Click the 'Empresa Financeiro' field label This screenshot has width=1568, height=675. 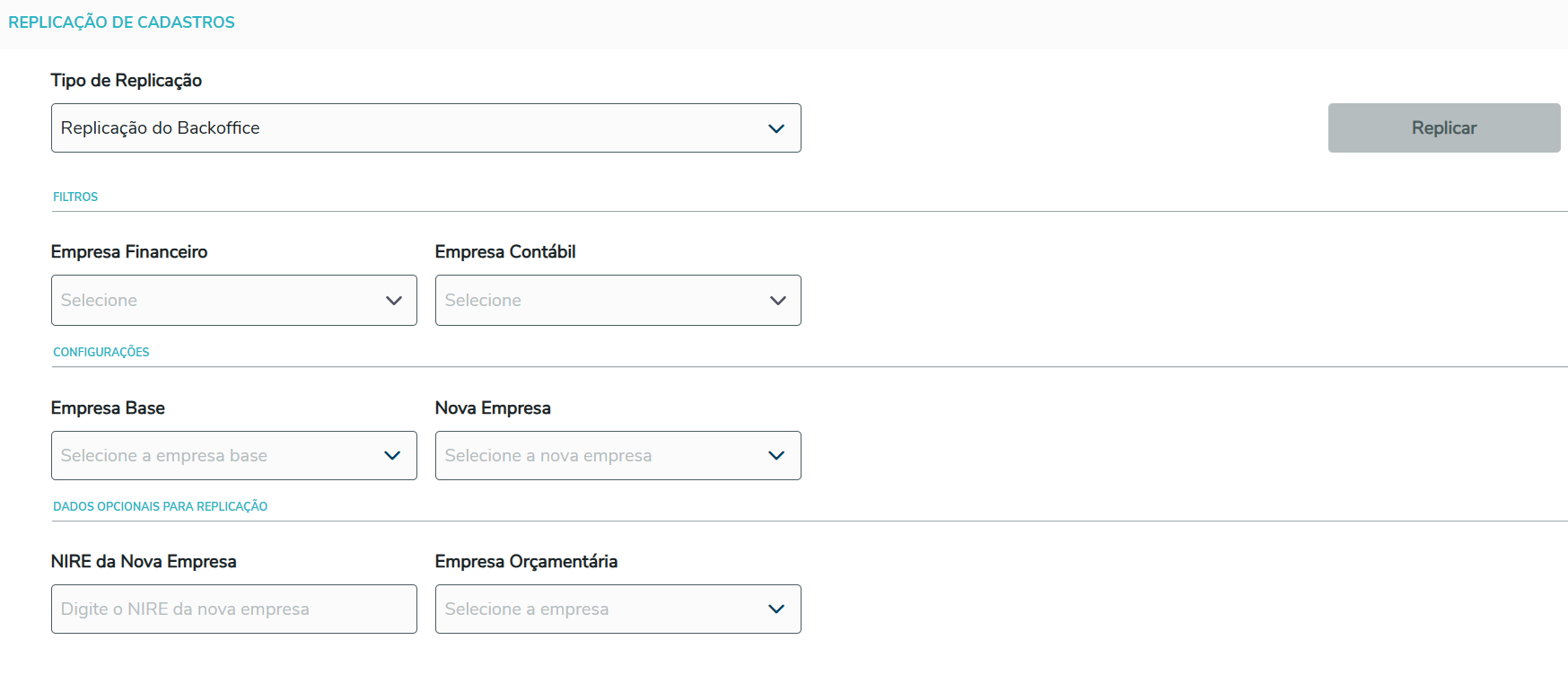point(129,252)
